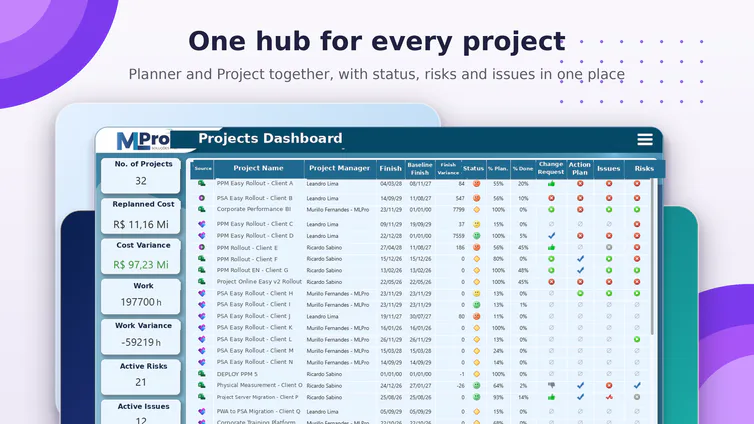
Task: Click source icon for PPM Easy Rollout - Client C
Action: point(201,224)
